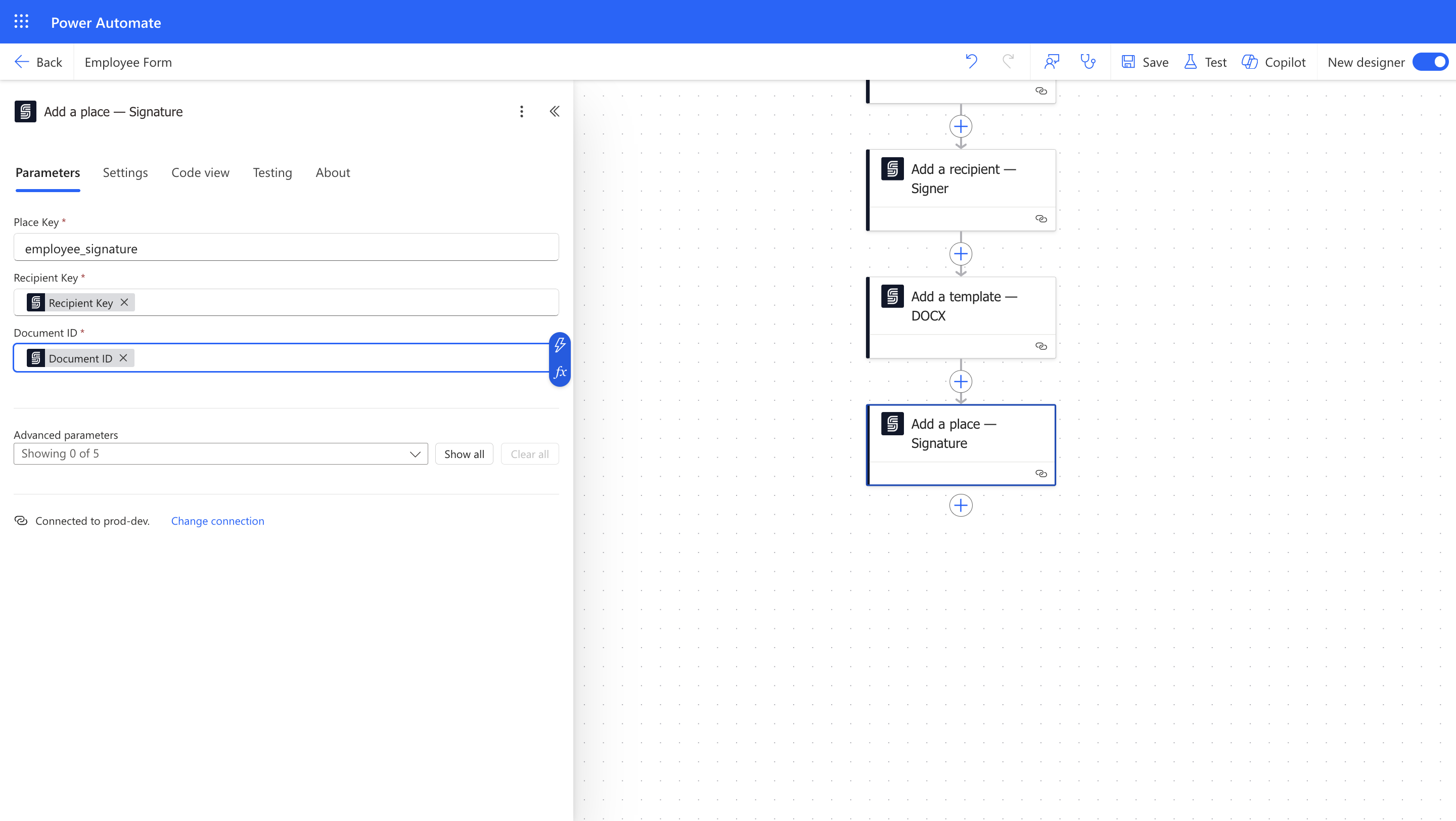Click the feedback person icon in toolbar
1456x821 pixels.
click(1052, 62)
